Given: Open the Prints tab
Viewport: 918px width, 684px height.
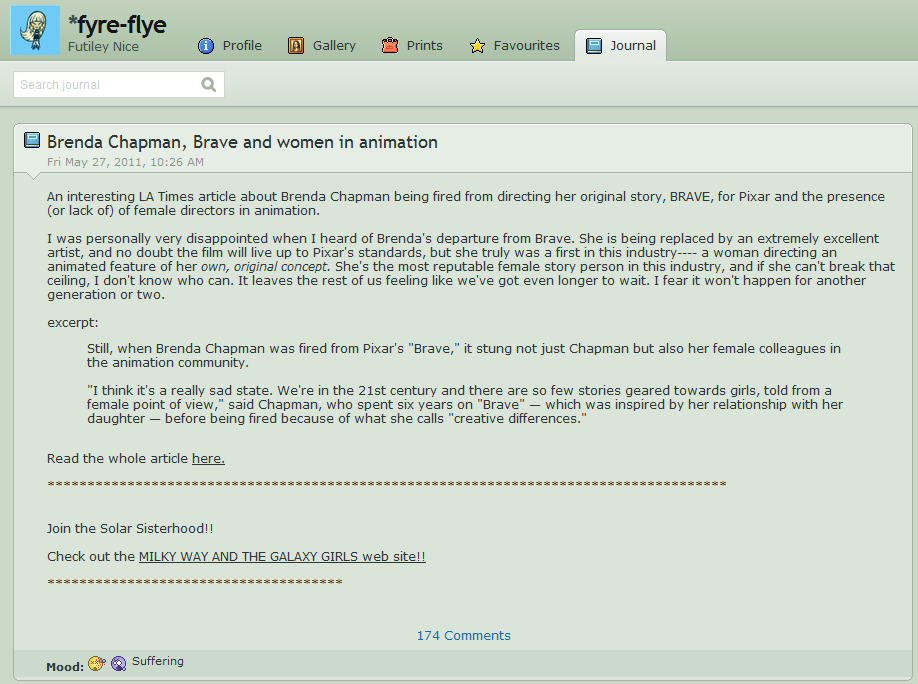Looking at the screenshot, I should tap(424, 46).
